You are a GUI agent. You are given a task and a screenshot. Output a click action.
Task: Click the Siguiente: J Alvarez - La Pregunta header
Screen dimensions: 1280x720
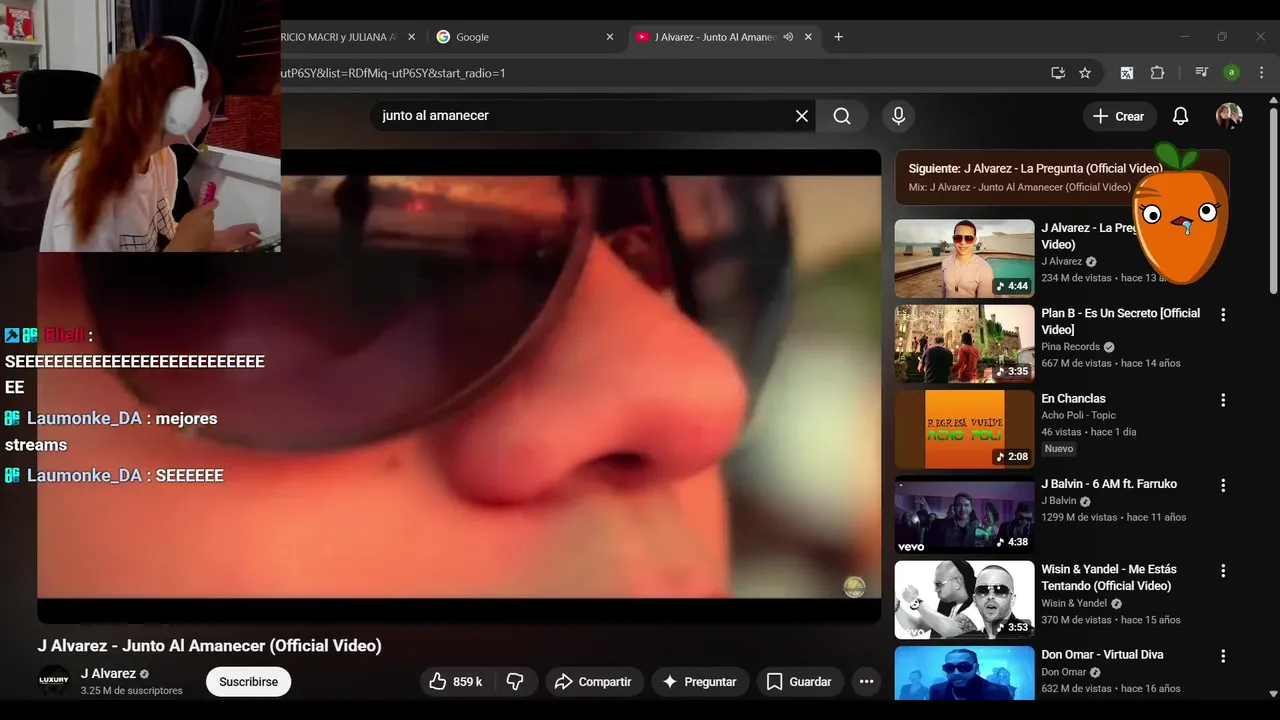click(x=1035, y=168)
